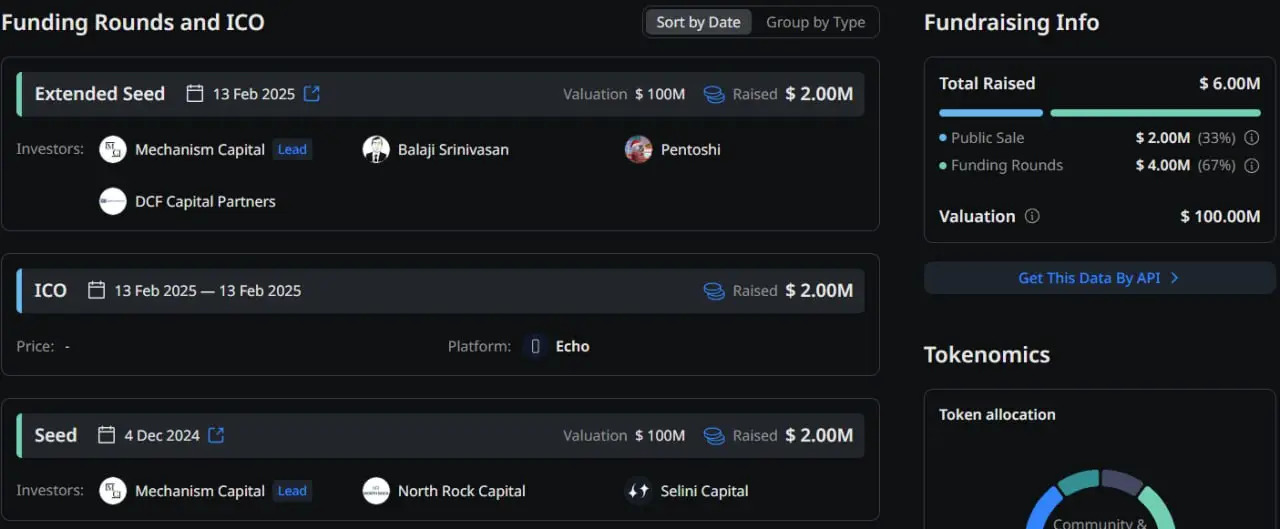
Task: Click Public Sale info icon
Action: click(x=1251, y=138)
